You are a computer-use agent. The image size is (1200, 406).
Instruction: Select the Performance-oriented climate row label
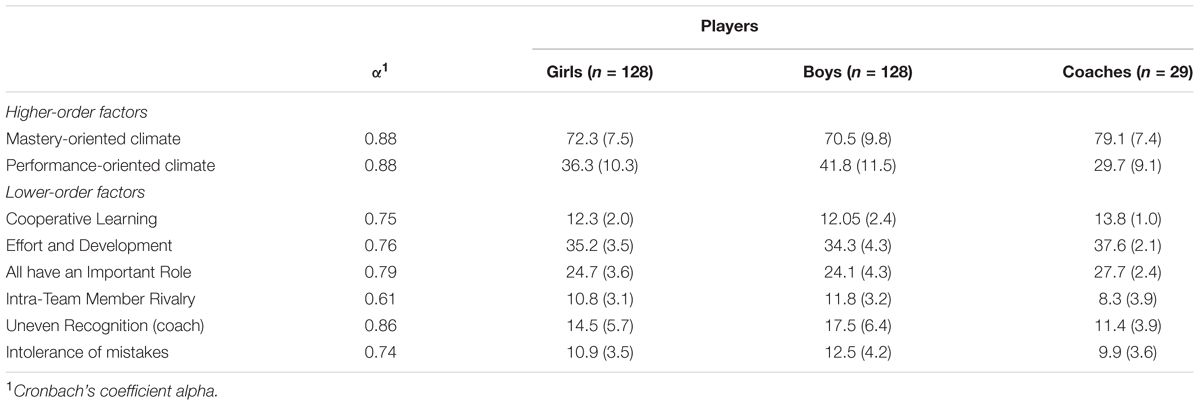pyautogui.click(x=97, y=164)
